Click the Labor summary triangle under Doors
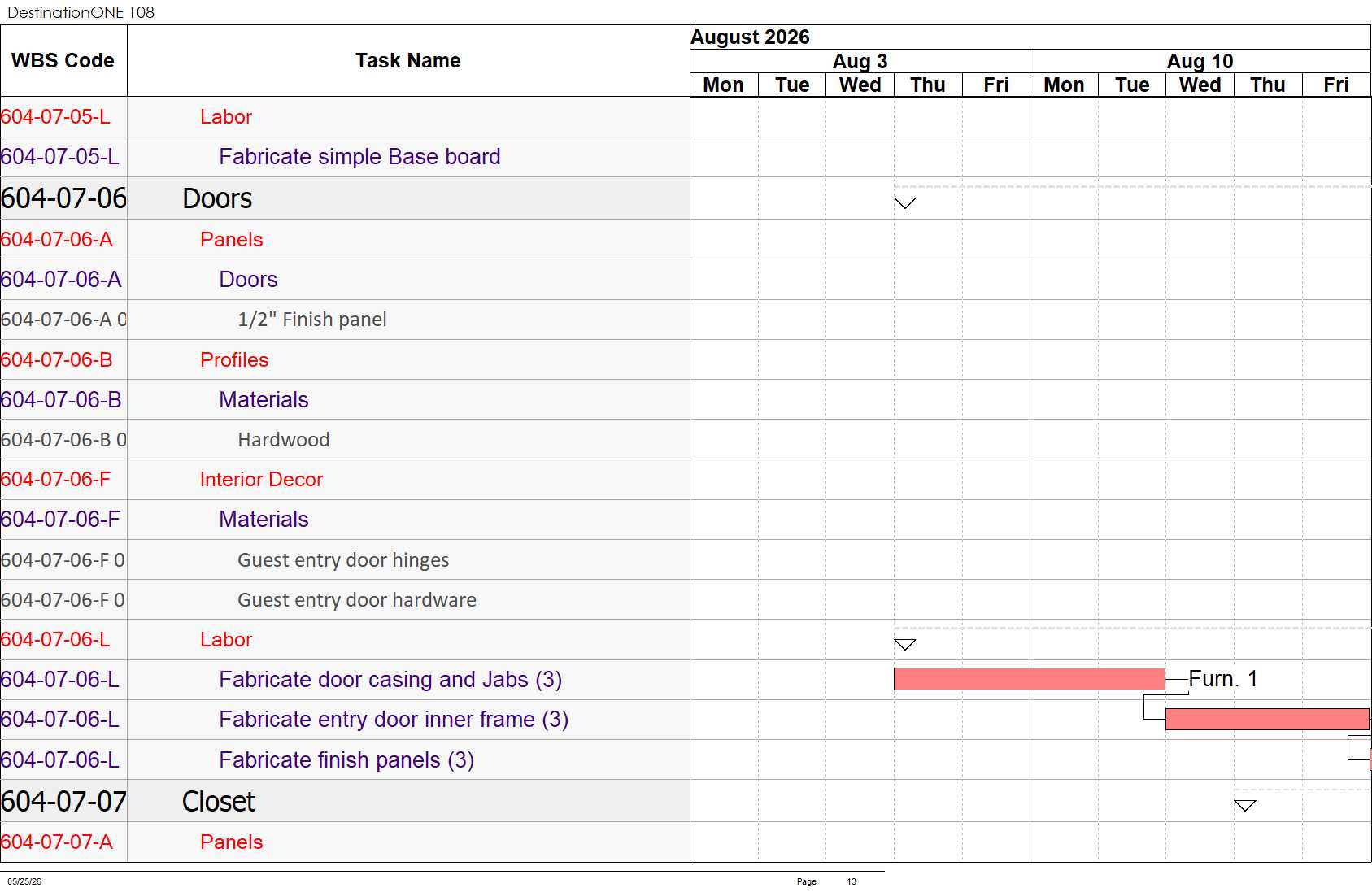The width and height of the screenshot is (1372, 892). [904, 645]
